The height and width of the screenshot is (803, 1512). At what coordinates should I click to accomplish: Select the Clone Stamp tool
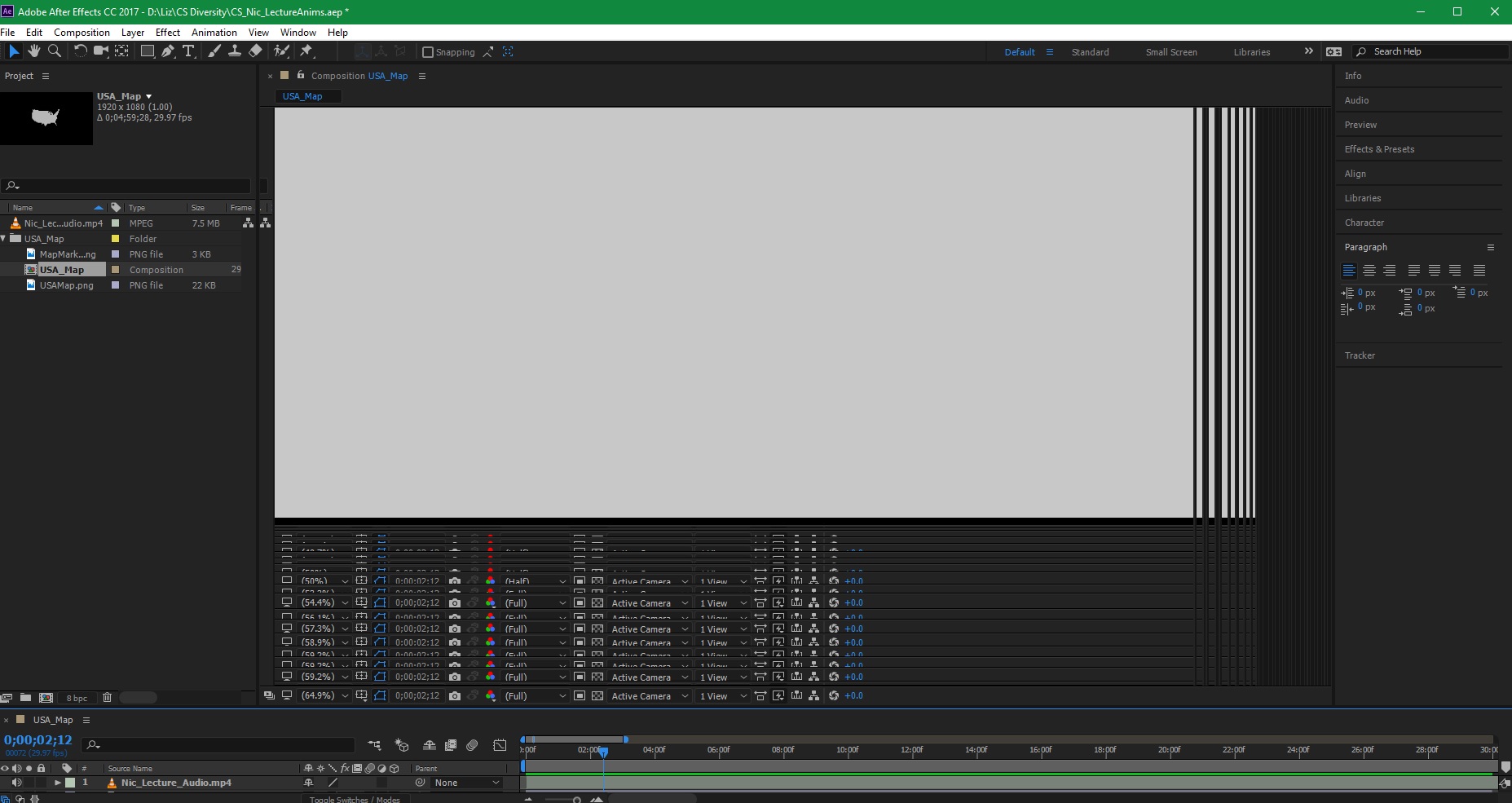tap(235, 51)
